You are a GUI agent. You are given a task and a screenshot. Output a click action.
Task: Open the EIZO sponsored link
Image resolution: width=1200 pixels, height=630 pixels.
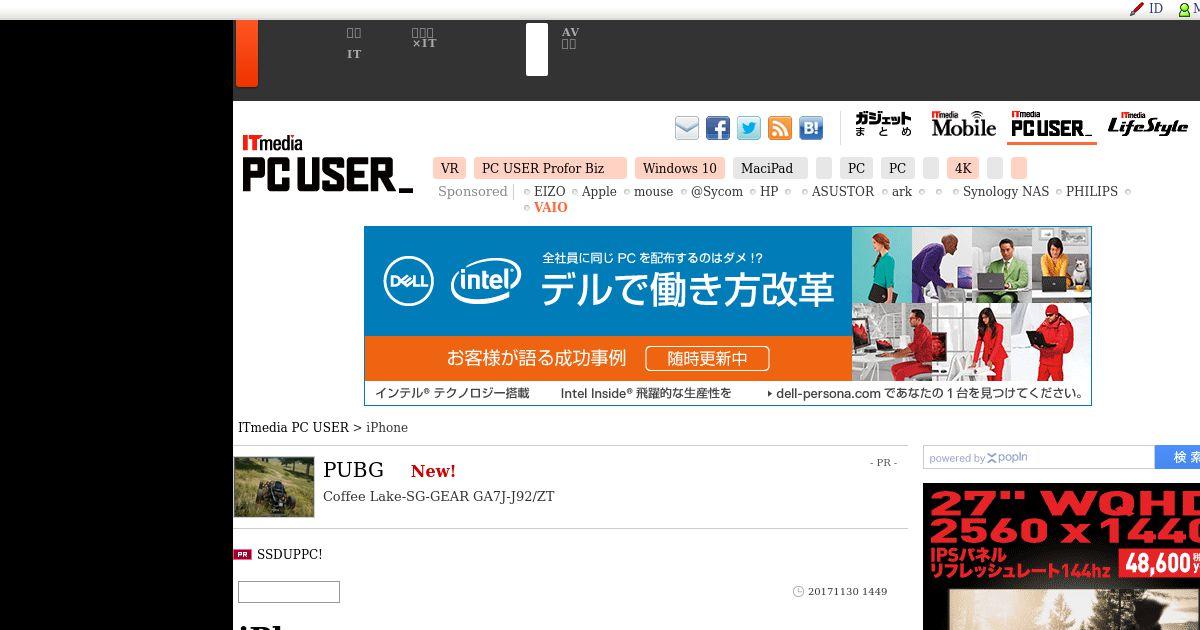click(550, 191)
